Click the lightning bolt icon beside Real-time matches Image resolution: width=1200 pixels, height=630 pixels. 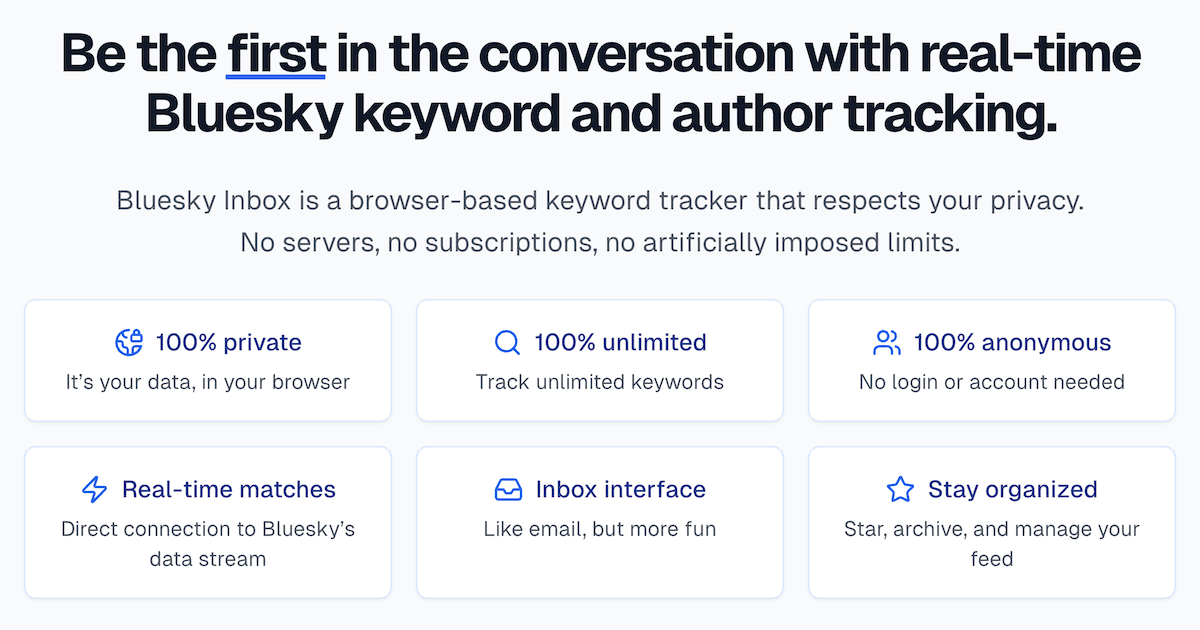tap(95, 490)
